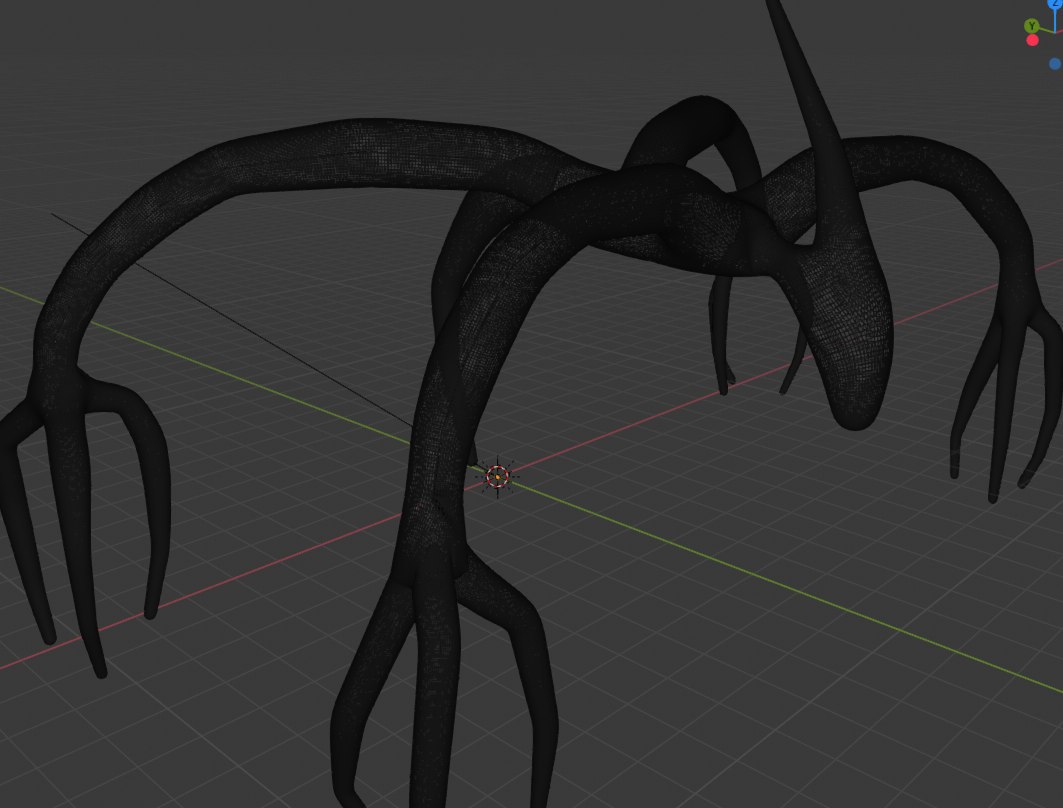1063x808 pixels.
Task: Click the red negative X axis gizmo dot
Action: coord(1032,41)
